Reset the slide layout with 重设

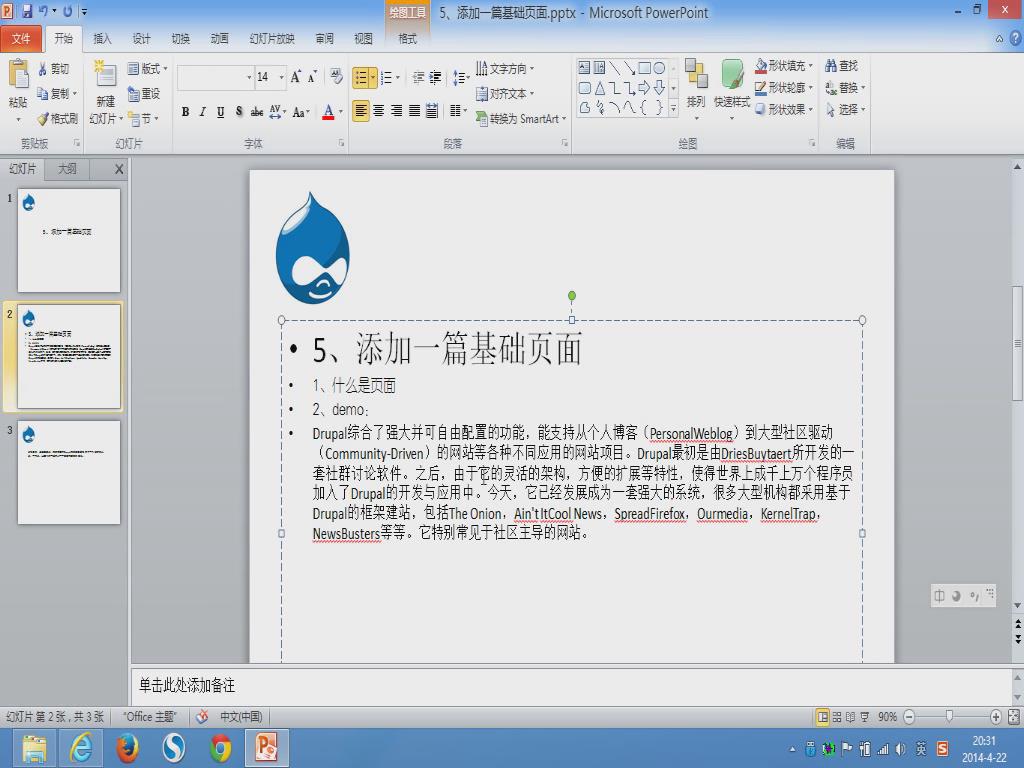pos(144,93)
